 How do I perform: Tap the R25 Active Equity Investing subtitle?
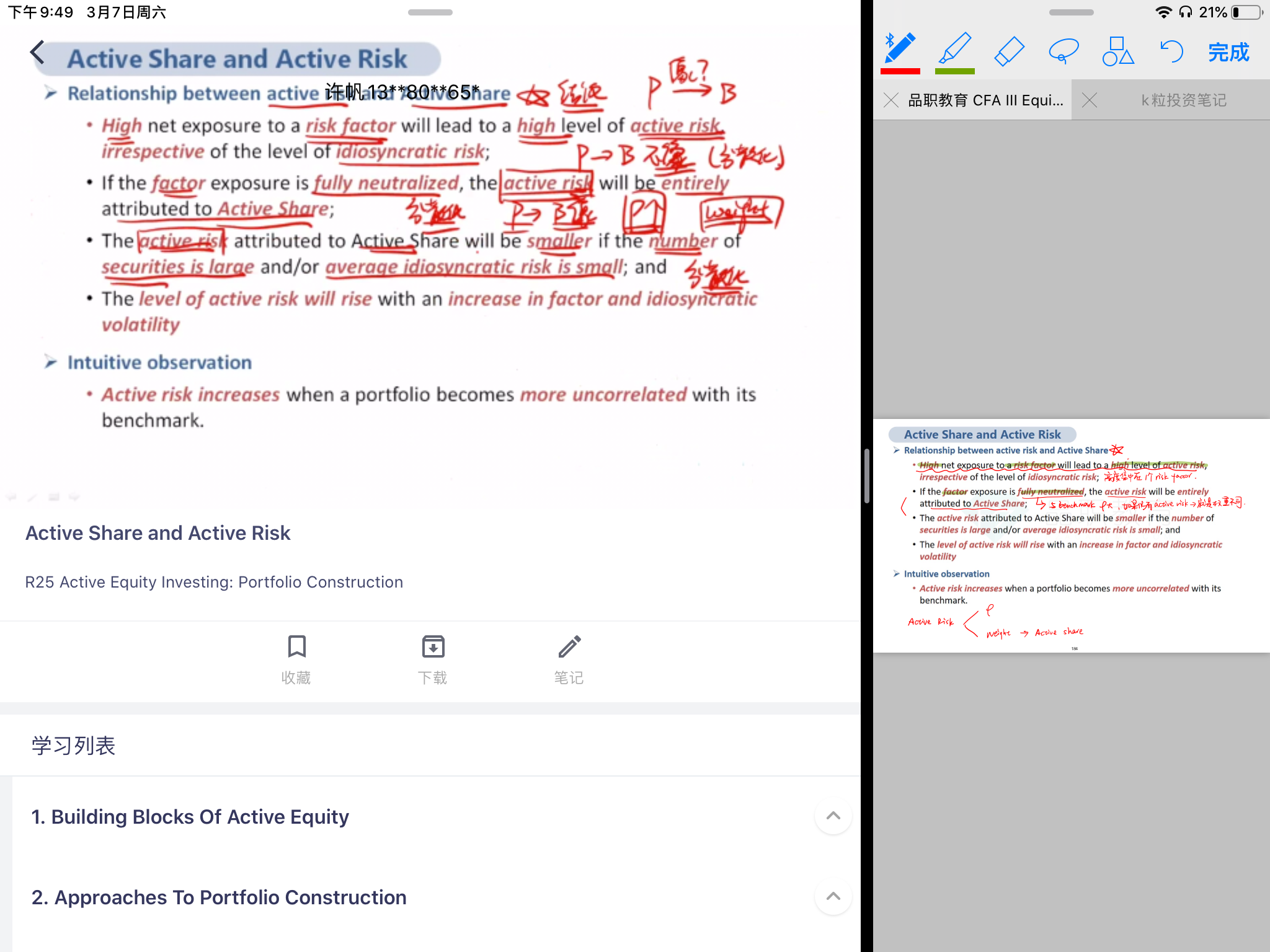[x=214, y=582]
